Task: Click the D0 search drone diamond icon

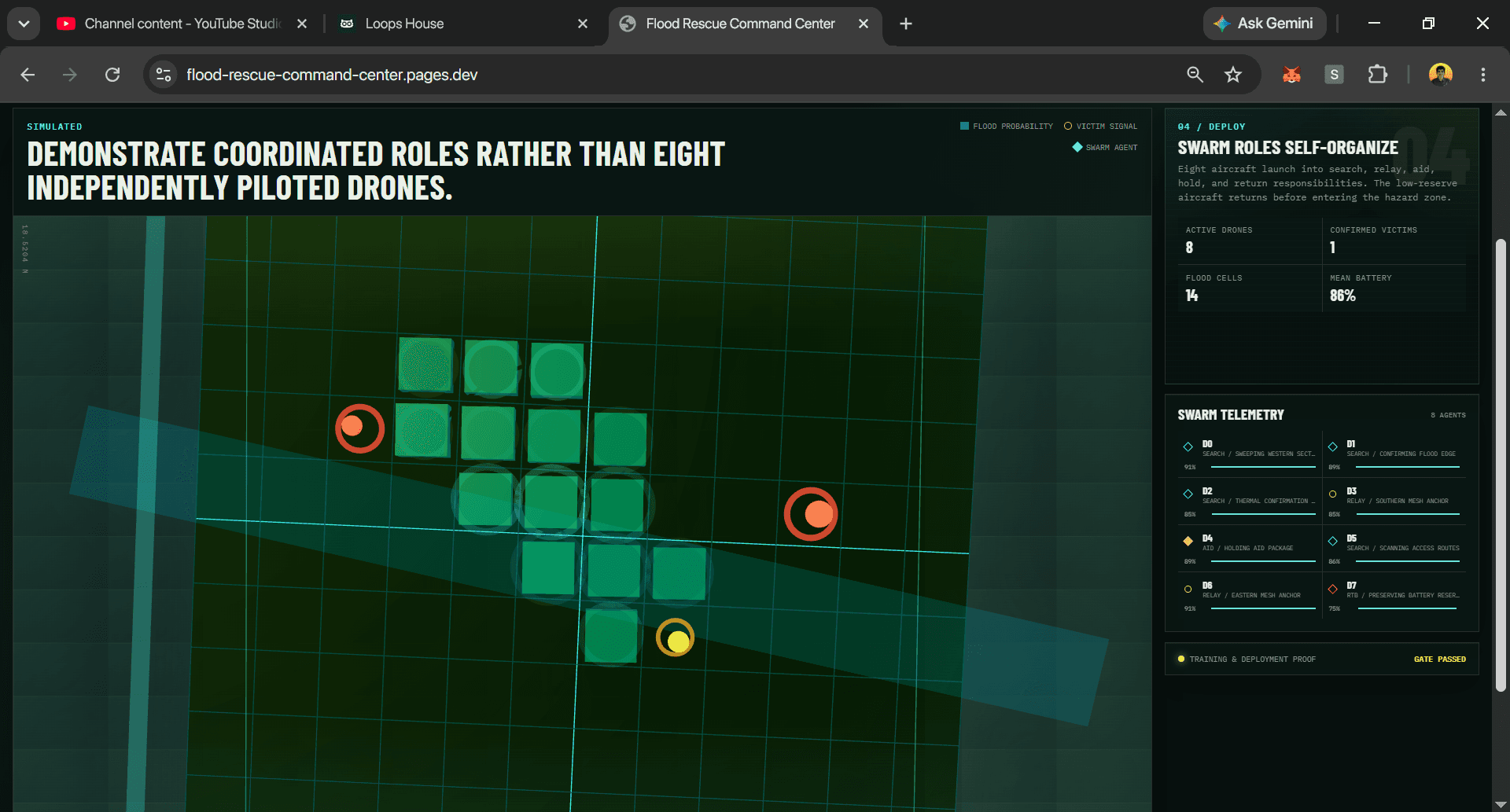Action: tap(1188, 446)
